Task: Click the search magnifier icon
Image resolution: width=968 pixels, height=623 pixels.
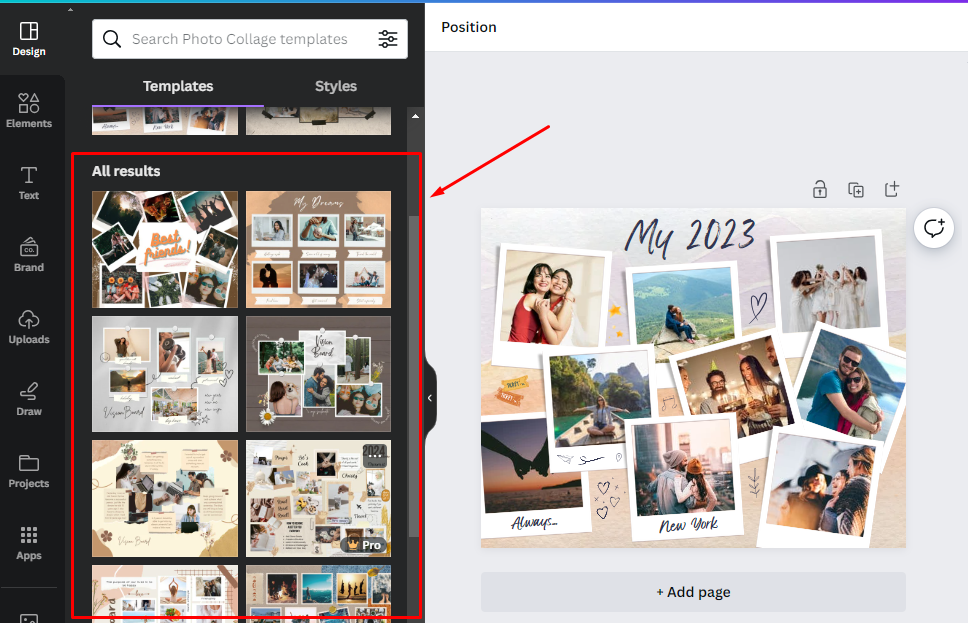Action: [x=112, y=39]
